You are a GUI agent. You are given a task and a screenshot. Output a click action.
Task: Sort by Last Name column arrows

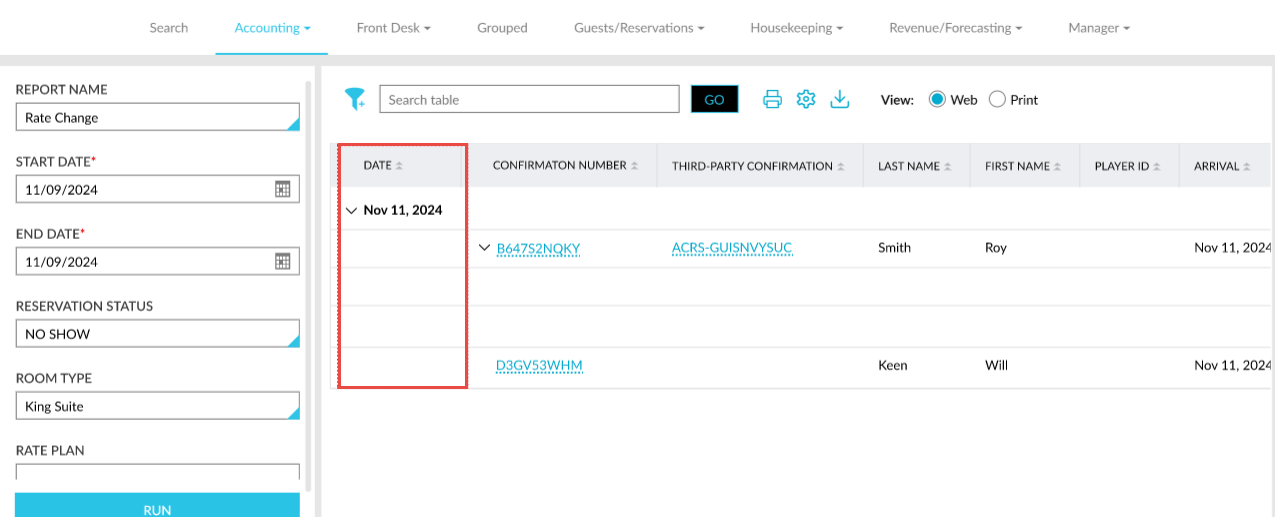pyautogui.click(x=947, y=166)
